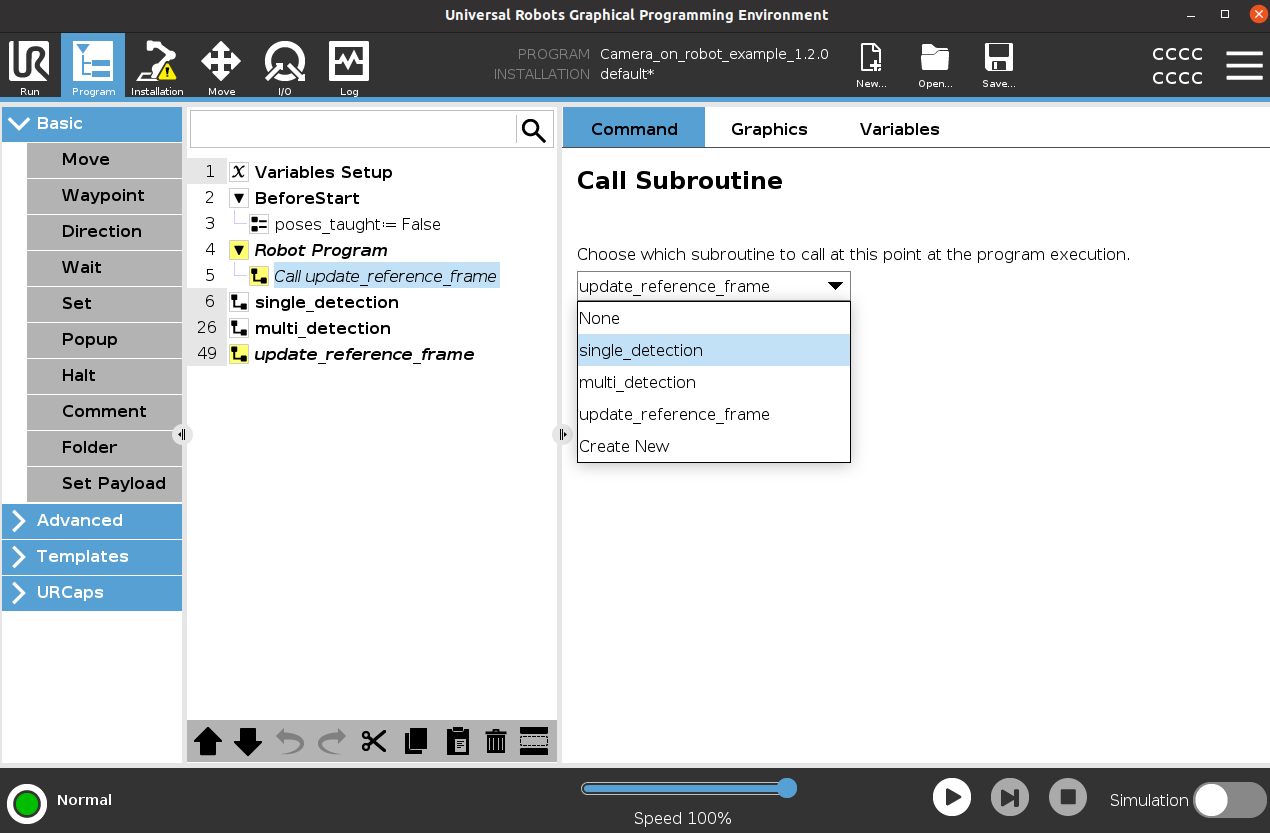Click the Redo arrow icon
Viewport: 1270px width, 833px height.
click(x=332, y=742)
